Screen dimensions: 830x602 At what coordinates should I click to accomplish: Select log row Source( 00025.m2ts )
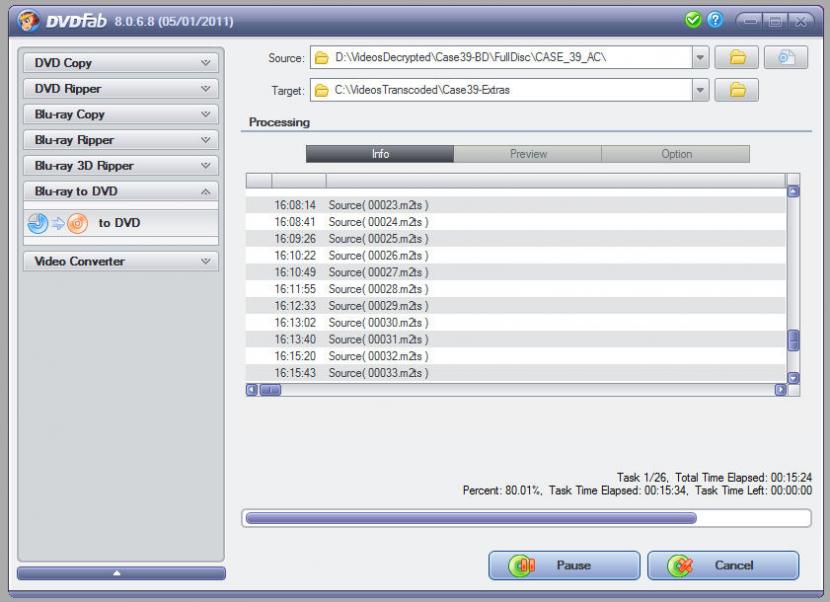516,239
